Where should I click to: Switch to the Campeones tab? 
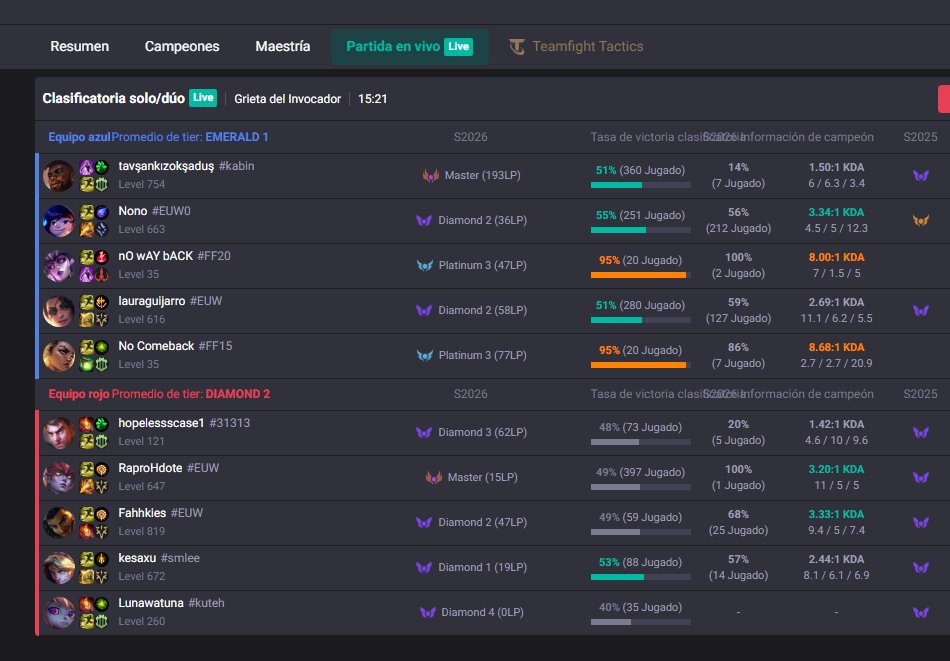(x=182, y=47)
